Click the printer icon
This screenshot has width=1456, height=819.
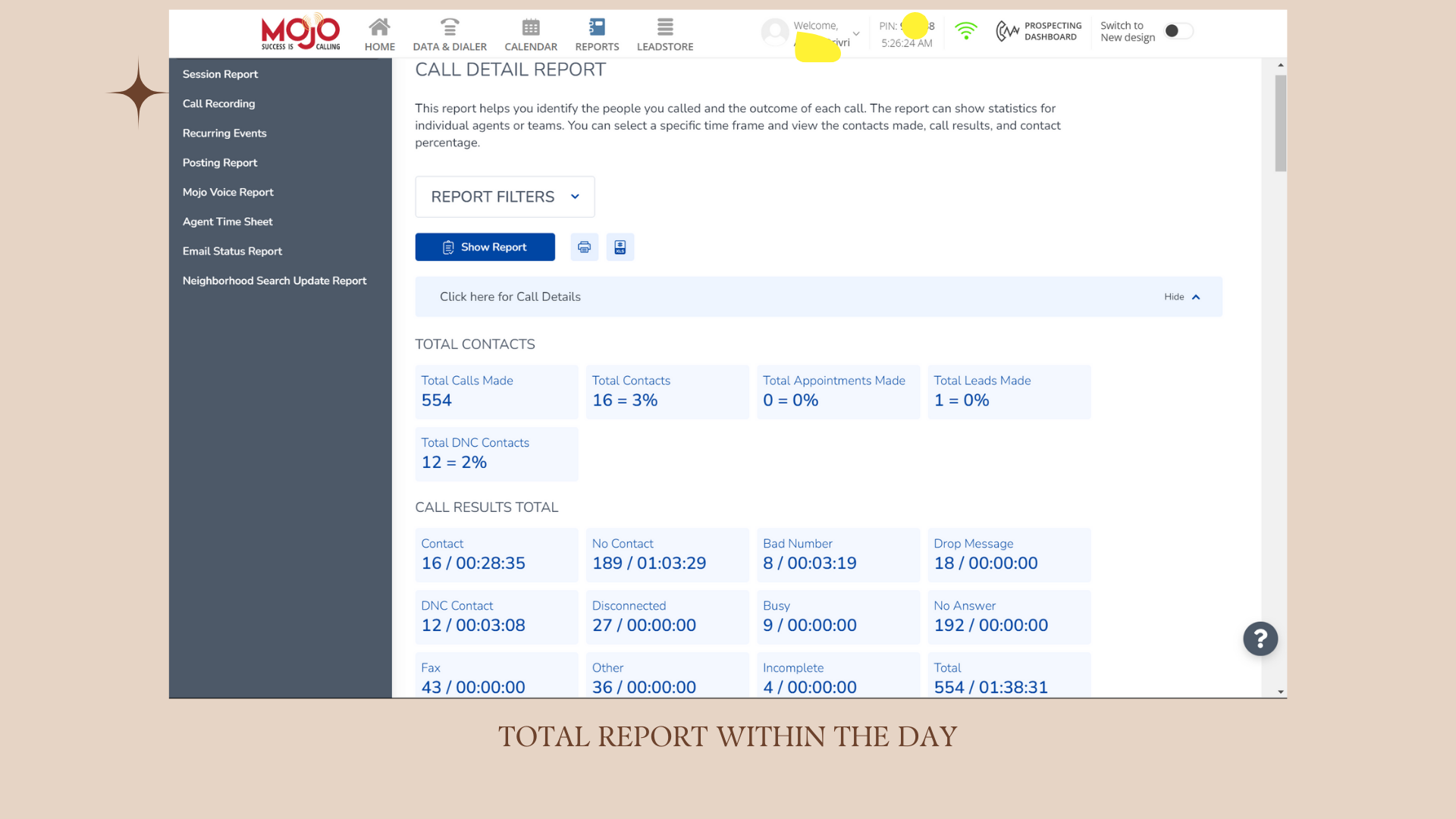(x=584, y=247)
